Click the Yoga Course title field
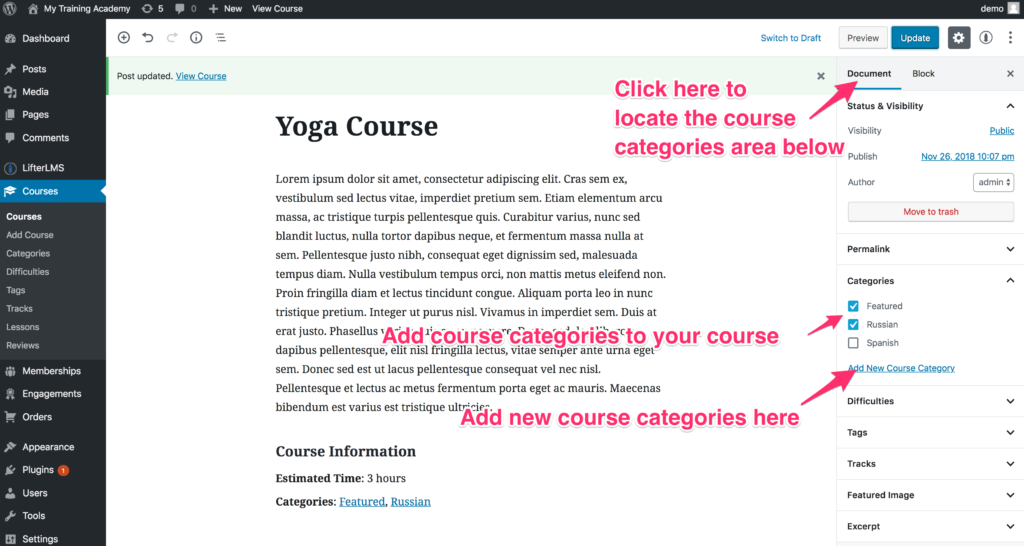 [x=357, y=127]
